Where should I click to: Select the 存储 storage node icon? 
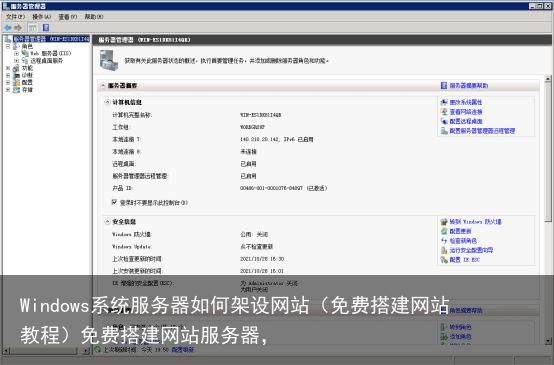[16, 90]
